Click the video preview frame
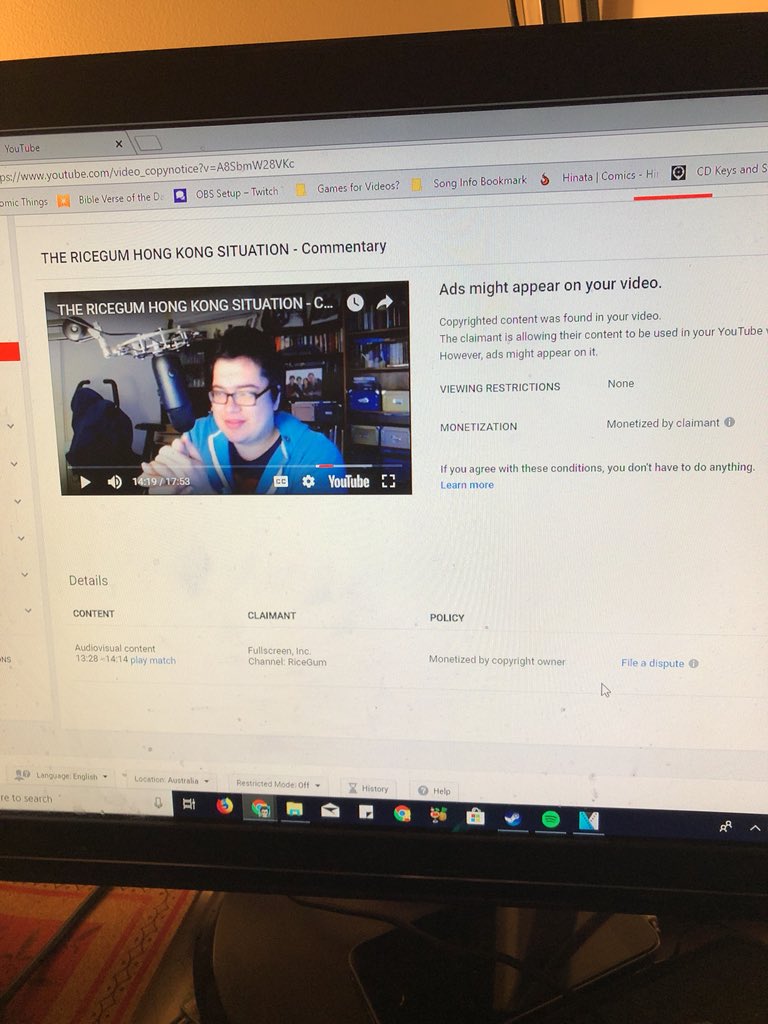The height and width of the screenshot is (1024, 768). [x=229, y=389]
